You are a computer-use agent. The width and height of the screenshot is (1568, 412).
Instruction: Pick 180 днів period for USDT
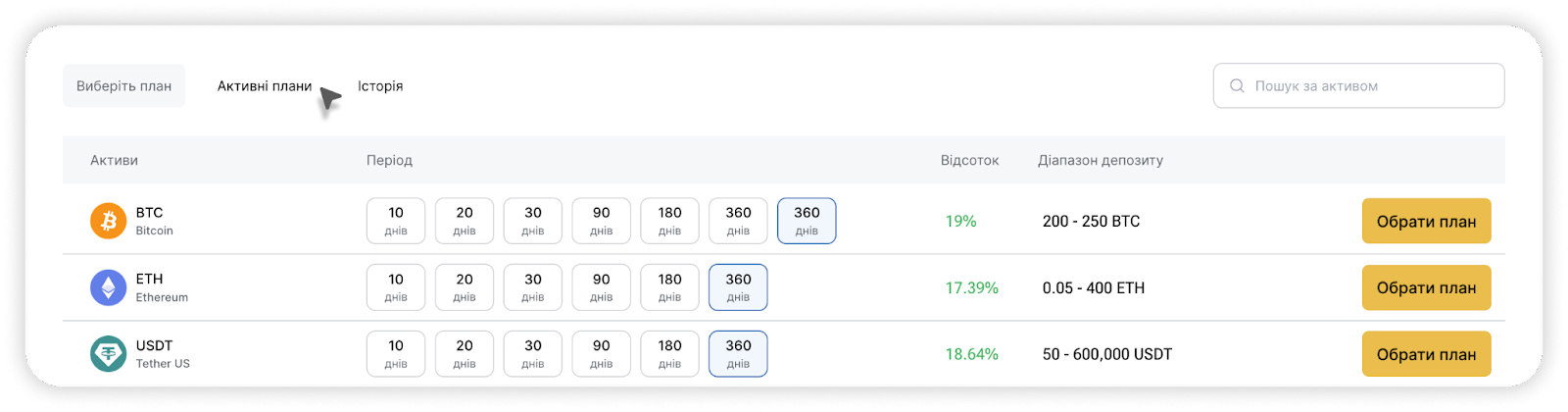[670, 354]
